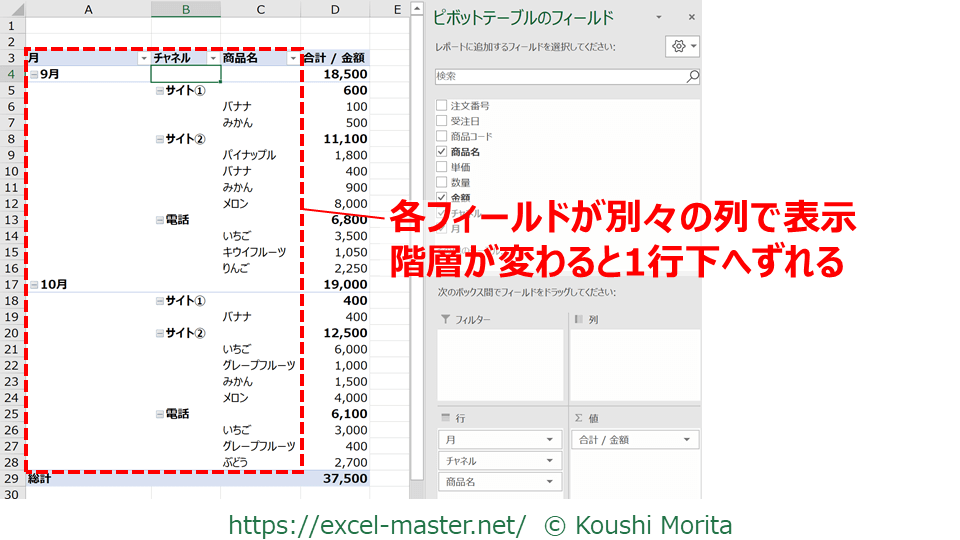This screenshot has width=960, height=540.
Task: Collapse サイト② group in row 20
Action: (x=159, y=333)
